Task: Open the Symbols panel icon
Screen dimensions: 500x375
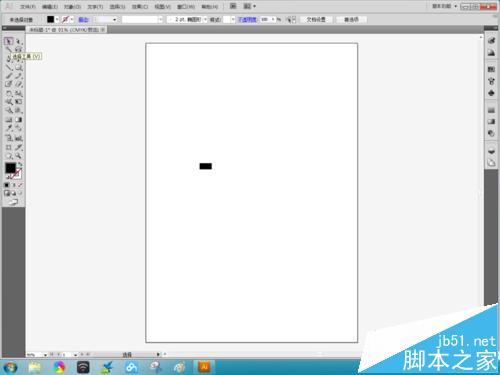Action: (491, 93)
